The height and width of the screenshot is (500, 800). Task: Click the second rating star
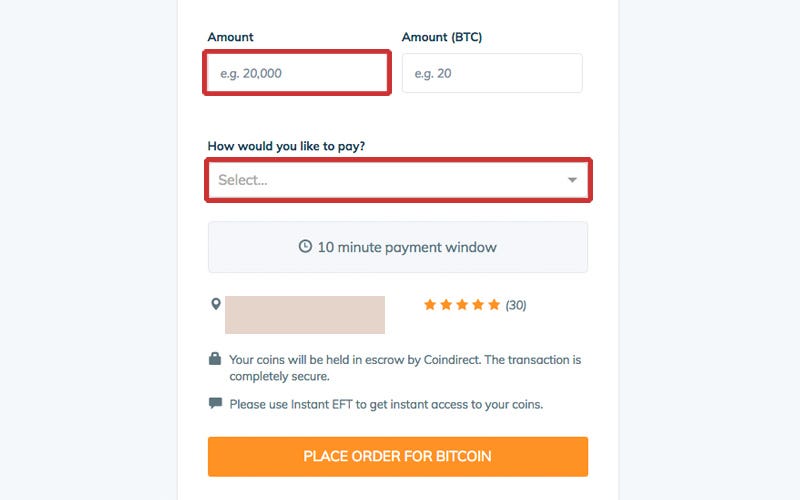[446, 305]
